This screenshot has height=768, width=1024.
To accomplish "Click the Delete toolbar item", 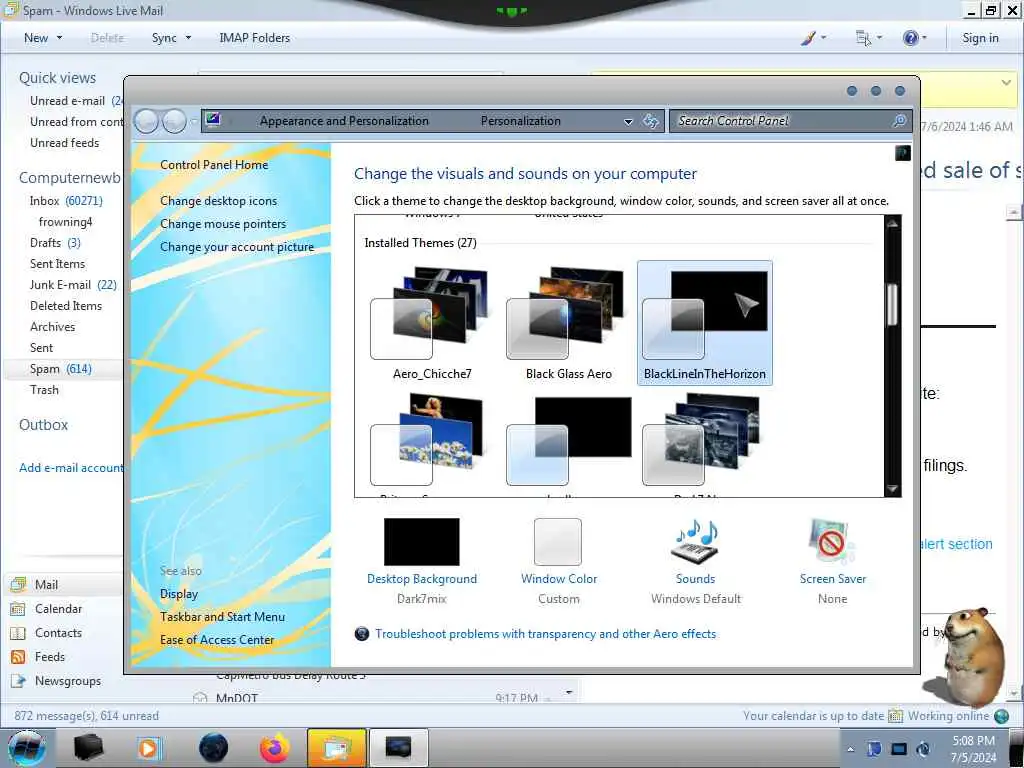I will tap(107, 38).
